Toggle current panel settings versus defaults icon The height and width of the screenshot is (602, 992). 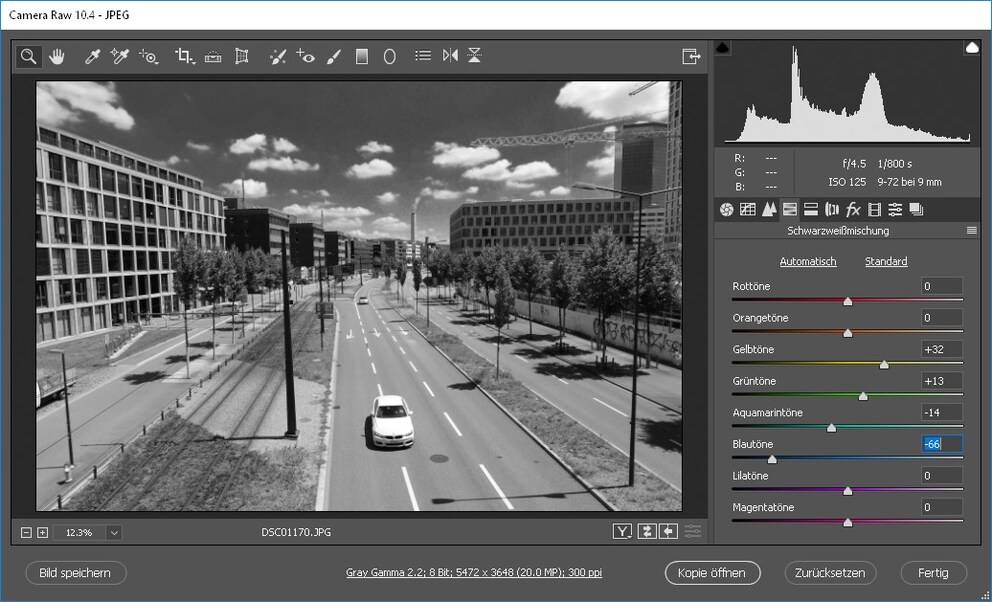693,532
